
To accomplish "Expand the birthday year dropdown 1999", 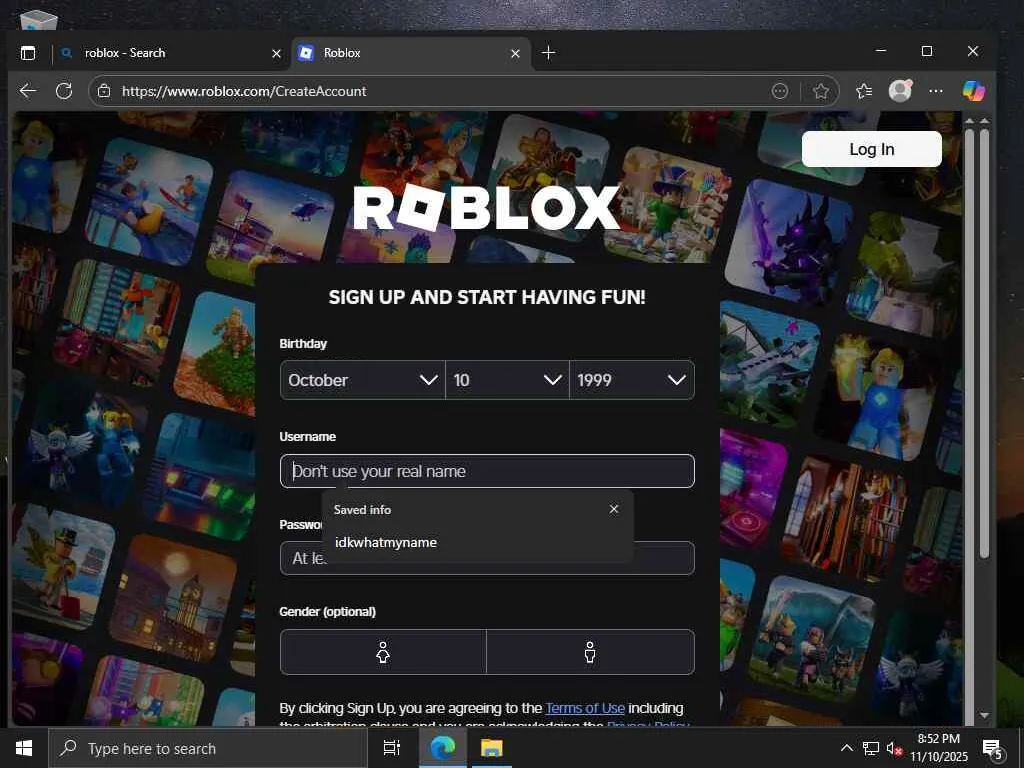I will click(x=632, y=380).
